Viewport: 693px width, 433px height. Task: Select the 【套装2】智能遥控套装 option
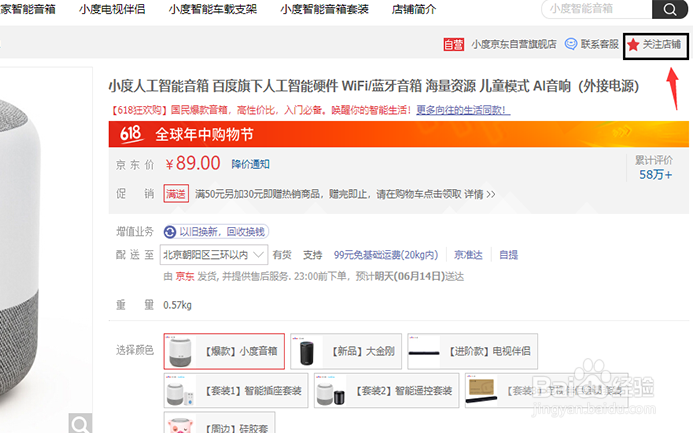tap(387, 391)
